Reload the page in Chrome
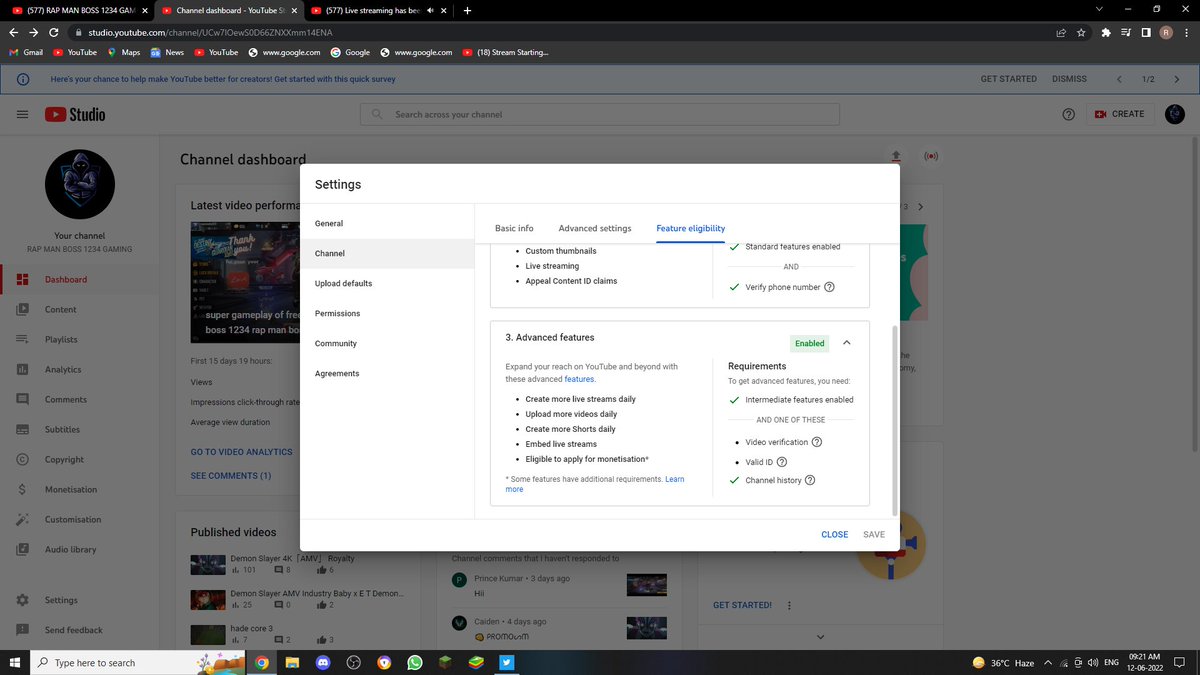The image size is (1200, 675). tap(53, 32)
